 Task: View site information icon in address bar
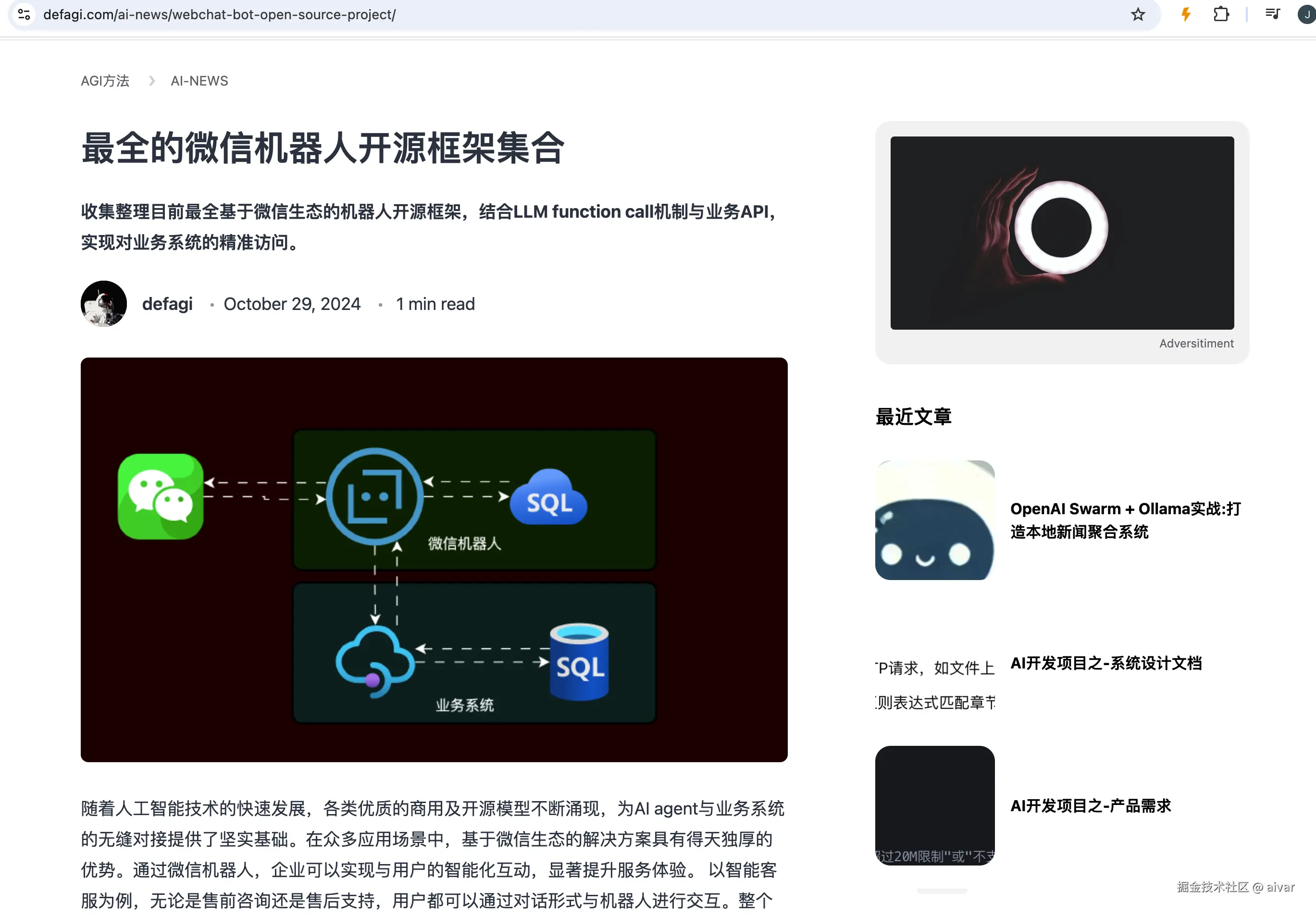coord(24,14)
